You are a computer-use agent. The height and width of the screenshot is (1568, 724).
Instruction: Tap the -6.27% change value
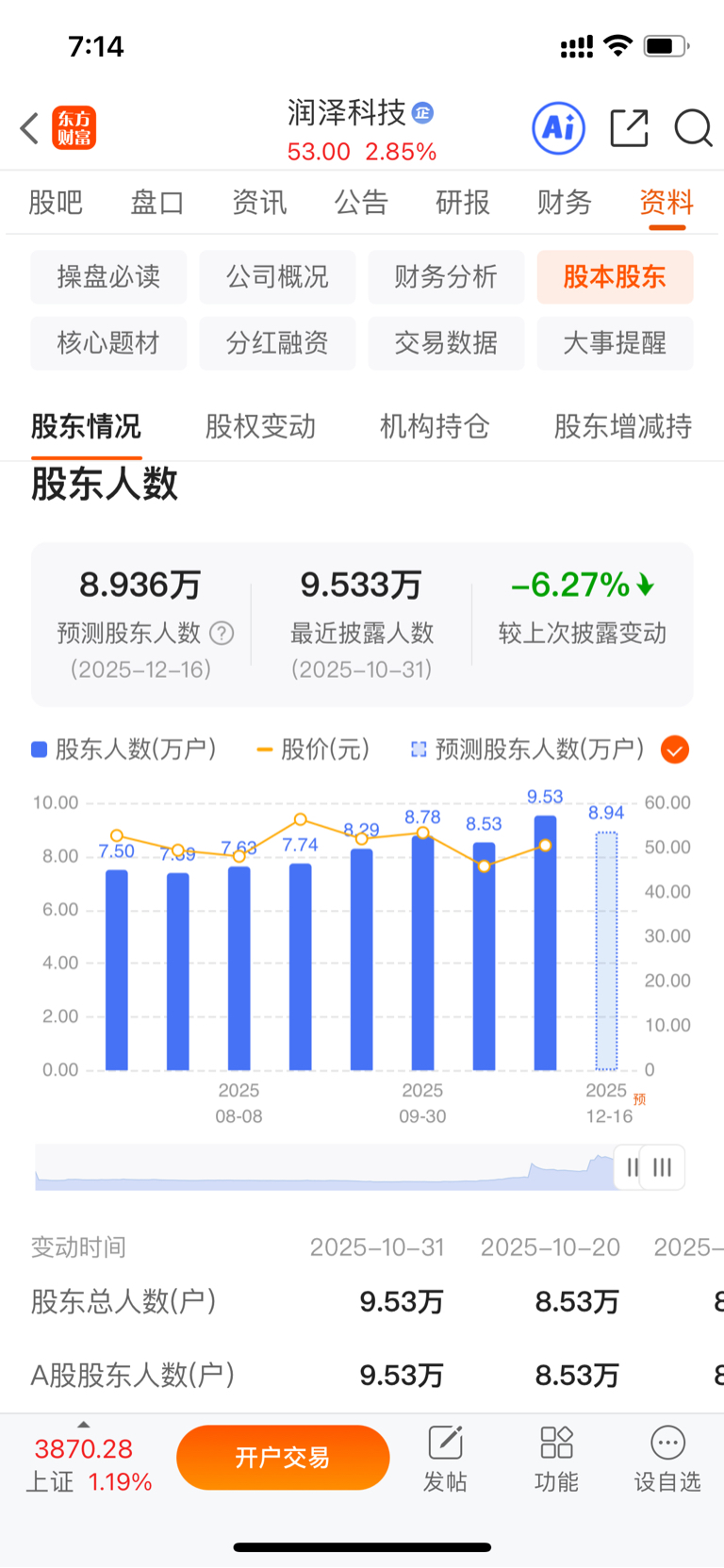tap(582, 585)
